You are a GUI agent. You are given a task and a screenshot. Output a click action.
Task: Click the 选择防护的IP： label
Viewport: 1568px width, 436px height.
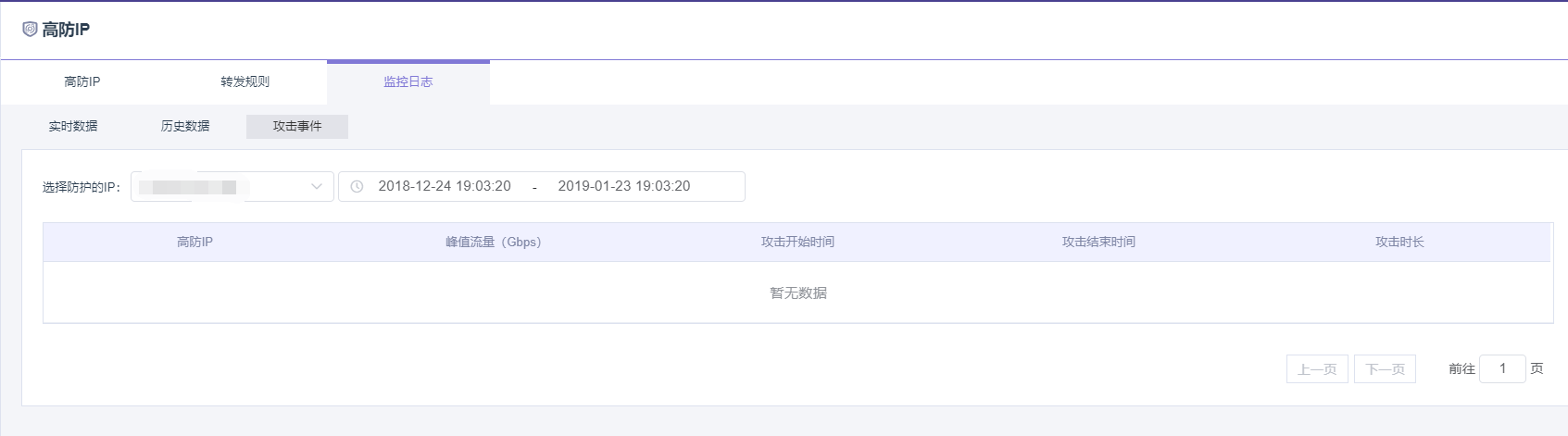[x=82, y=187]
